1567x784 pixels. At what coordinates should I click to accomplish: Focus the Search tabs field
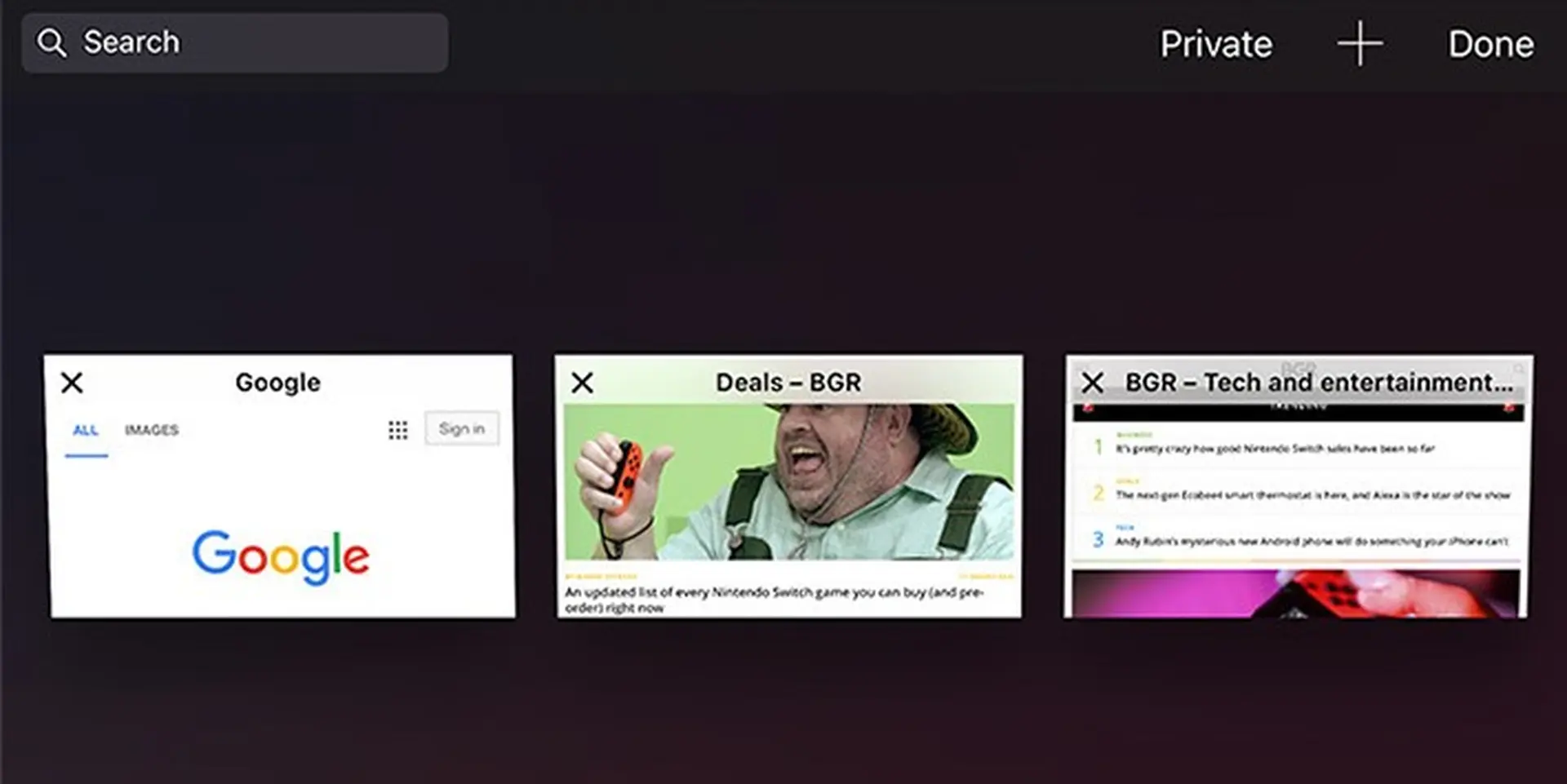[x=235, y=42]
